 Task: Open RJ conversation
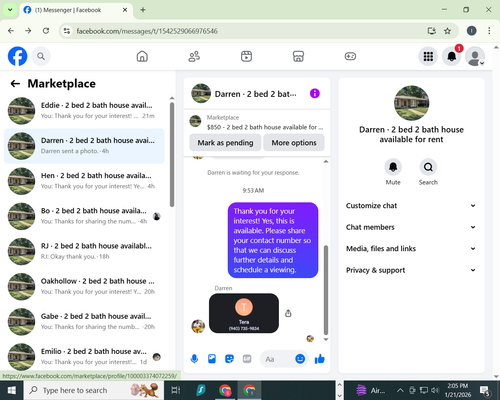84,251
